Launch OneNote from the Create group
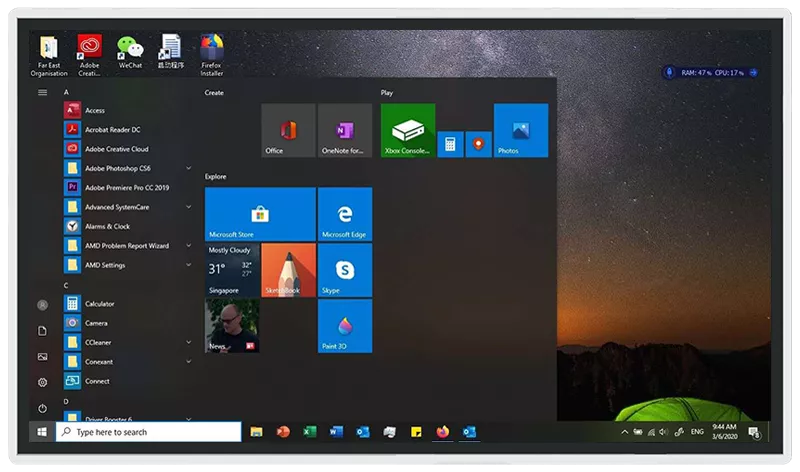 (345, 131)
